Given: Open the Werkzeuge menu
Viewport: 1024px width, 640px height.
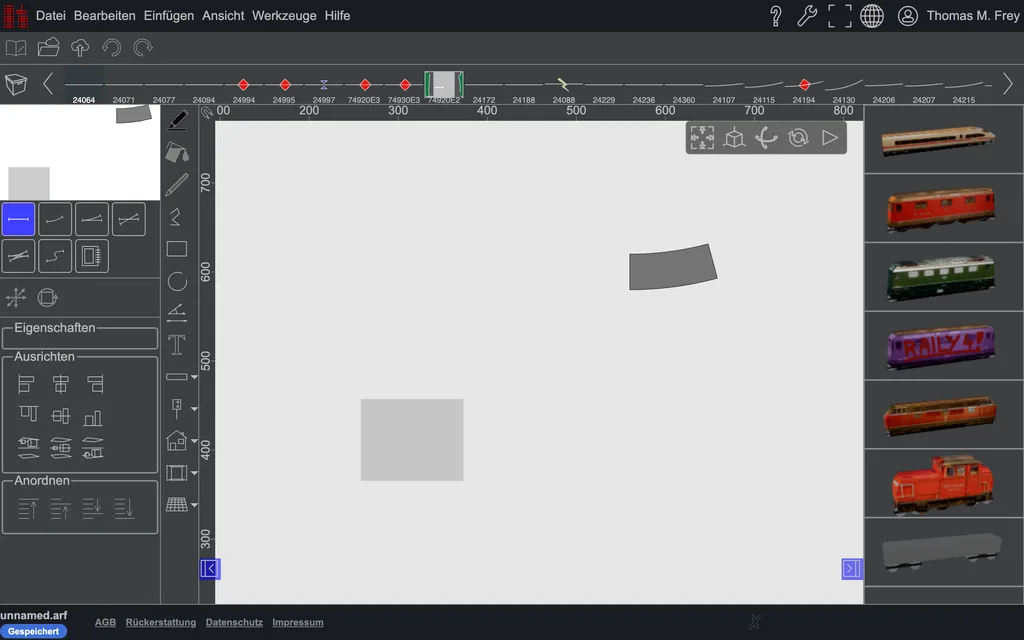Looking at the screenshot, I should click(x=284, y=16).
